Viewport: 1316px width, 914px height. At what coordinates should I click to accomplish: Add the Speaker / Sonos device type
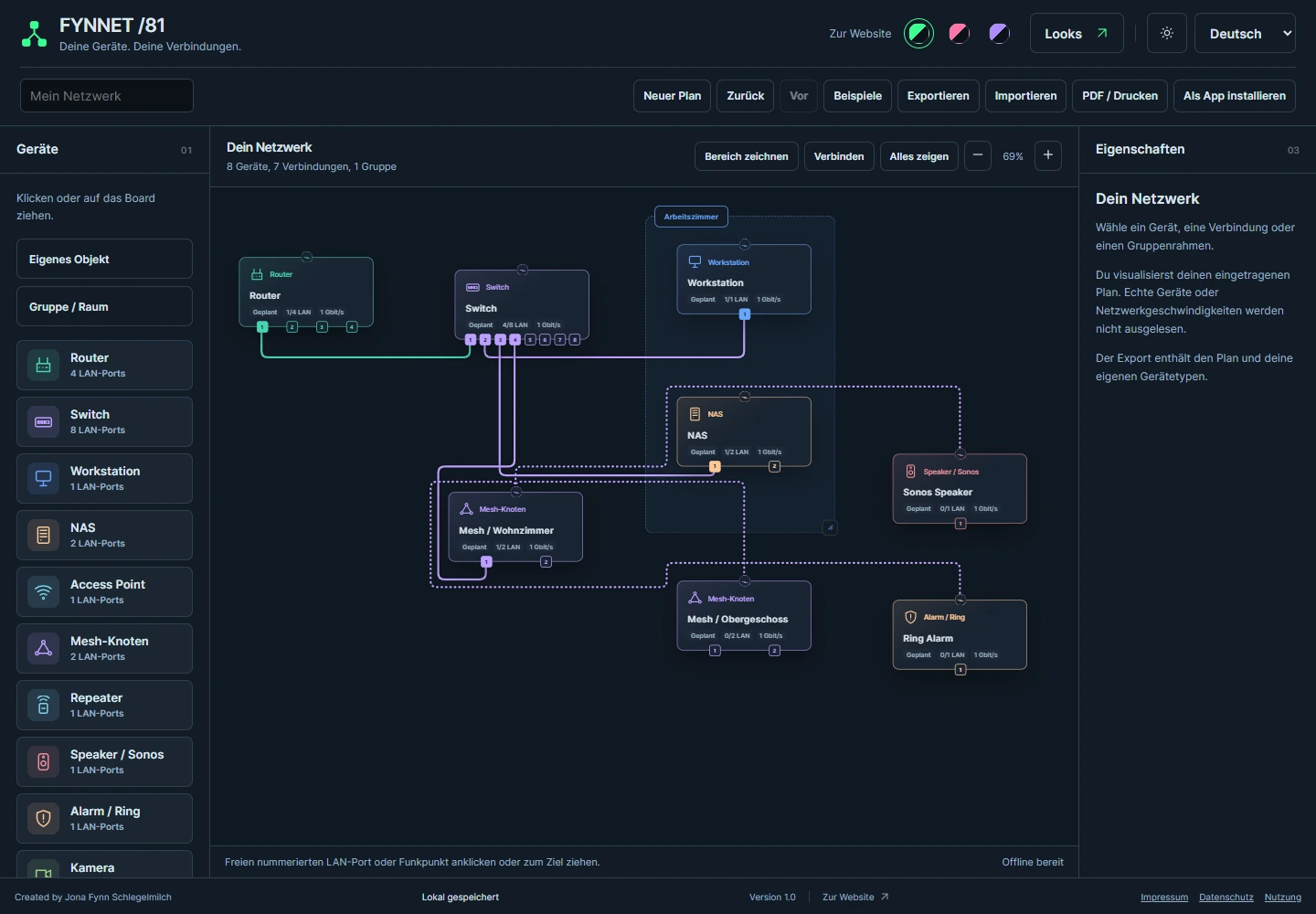coord(104,761)
